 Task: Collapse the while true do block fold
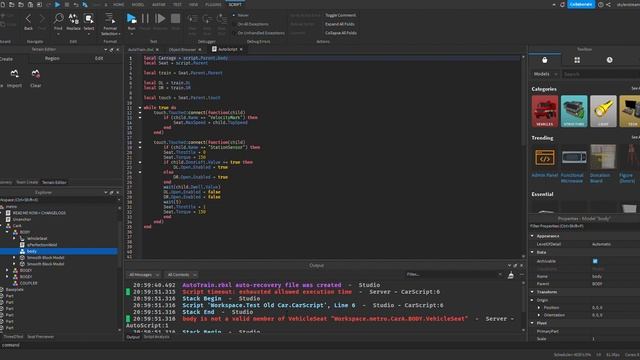coord(140,108)
